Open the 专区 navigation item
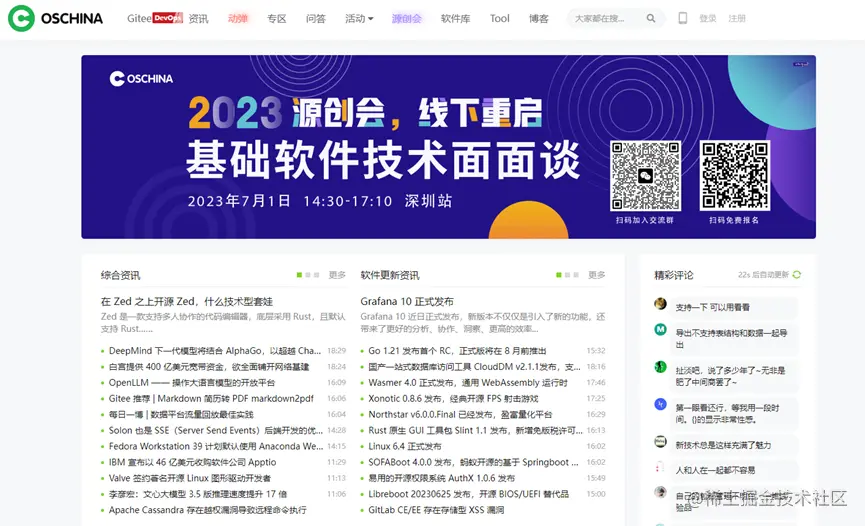 pyautogui.click(x=276, y=19)
